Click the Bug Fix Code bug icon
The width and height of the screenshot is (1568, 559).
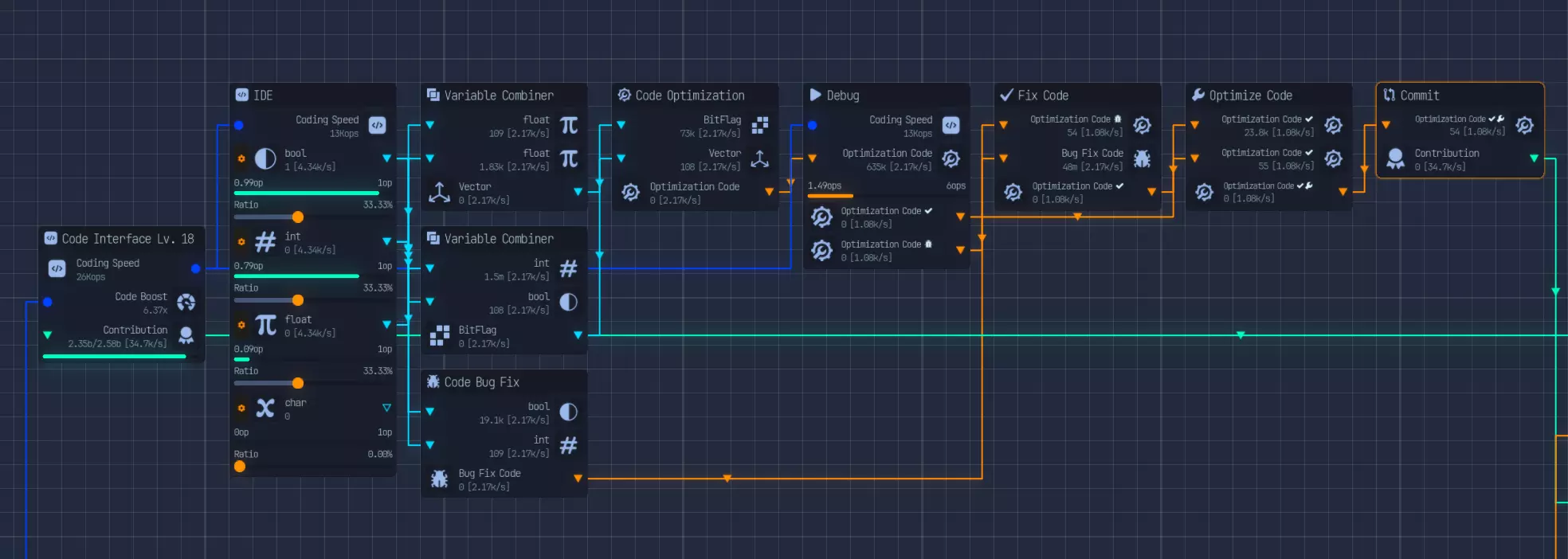click(x=439, y=479)
